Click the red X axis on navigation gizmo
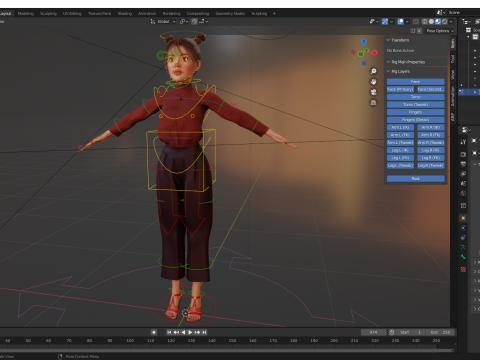The width and height of the screenshot is (480, 360). point(375,52)
